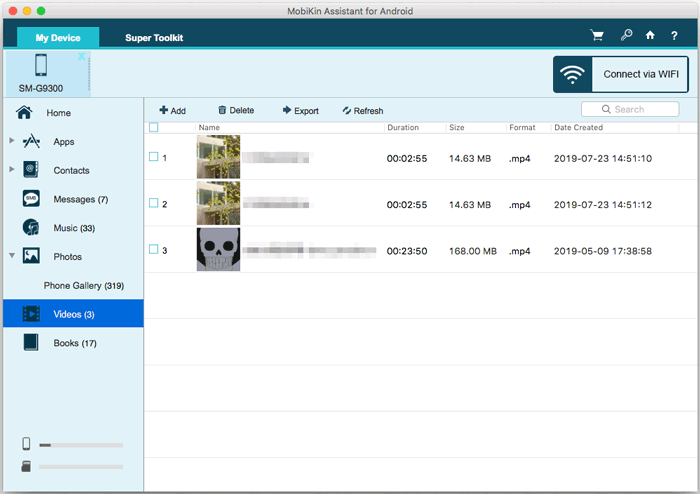The width and height of the screenshot is (700, 494).
Task: Click Connect via WIFI button
Action: point(619,75)
